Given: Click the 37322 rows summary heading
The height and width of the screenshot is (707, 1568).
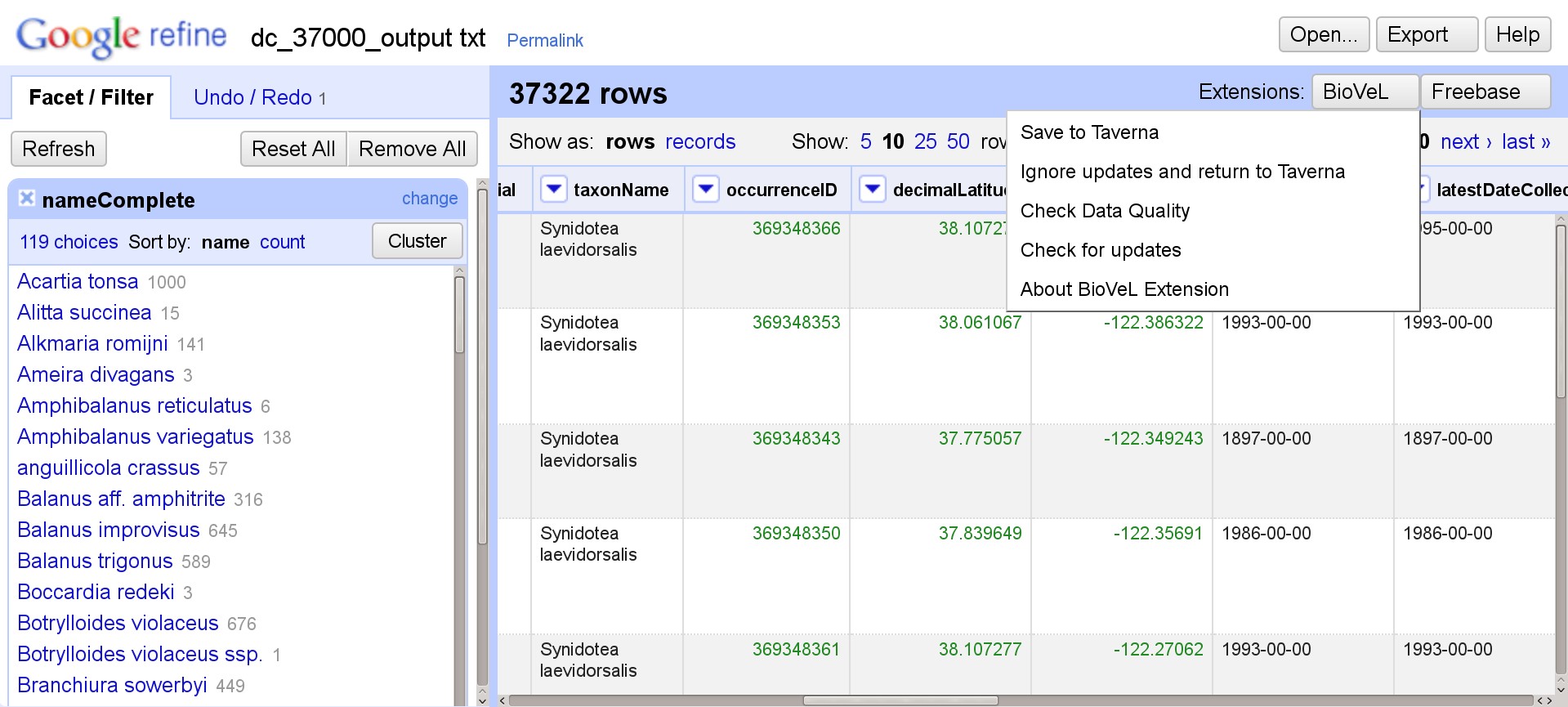Looking at the screenshot, I should pyautogui.click(x=588, y=93).
